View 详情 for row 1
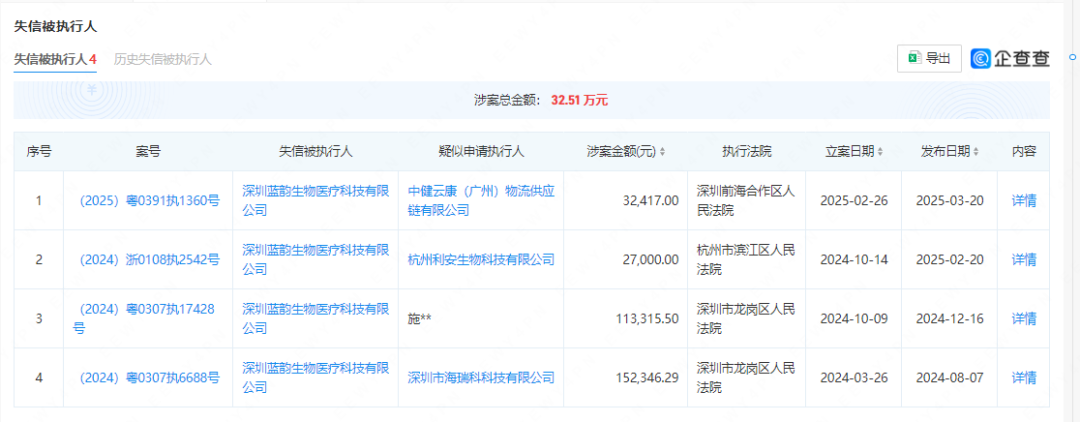The image size is (1080, 422). click(1024, 201)
